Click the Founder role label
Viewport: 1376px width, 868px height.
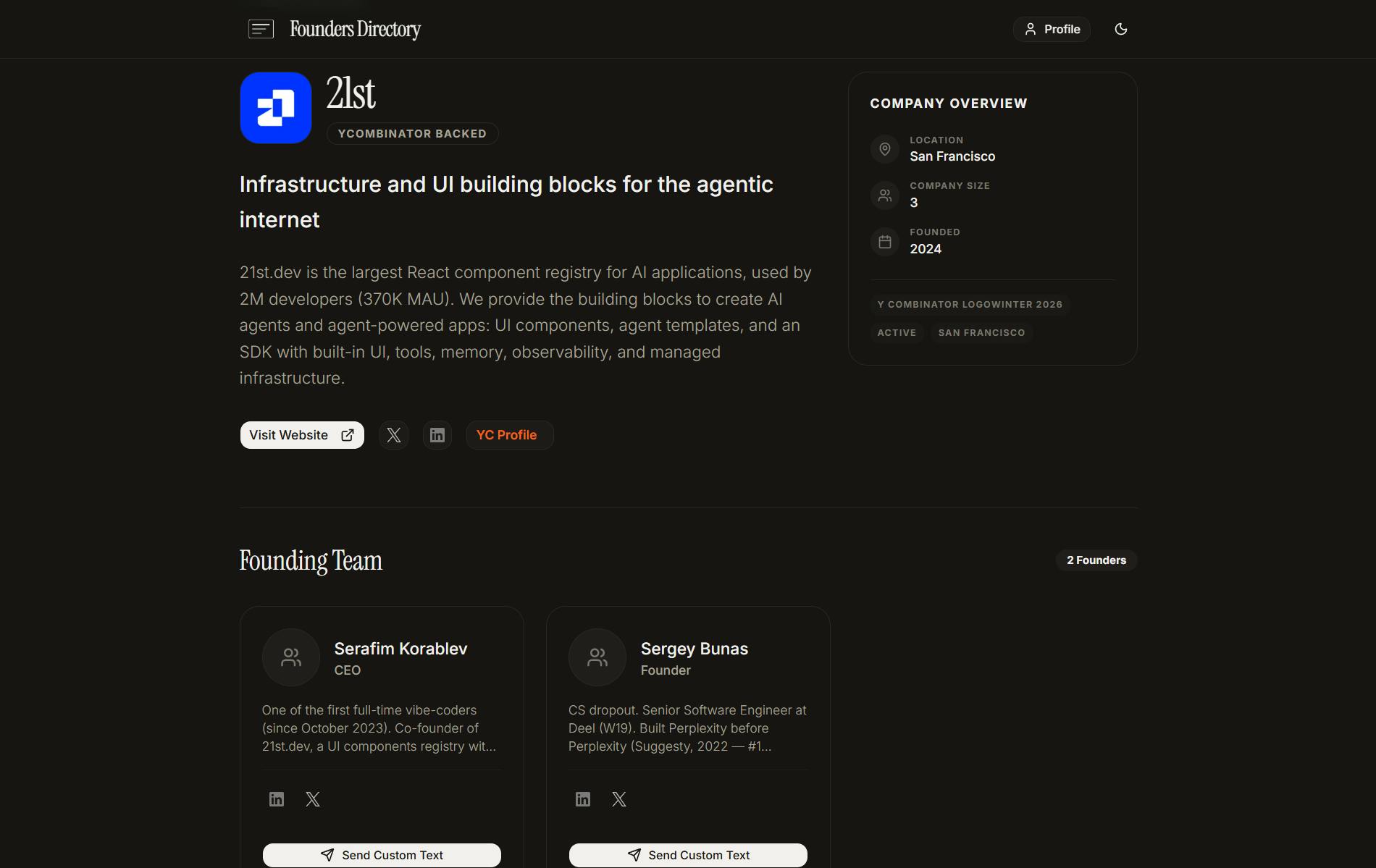(x=666, y=670)
